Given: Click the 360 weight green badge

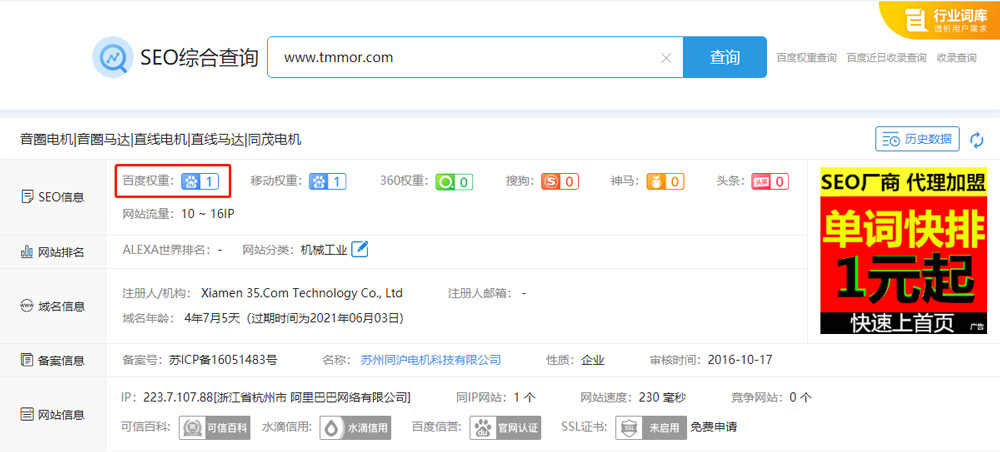Looking at the screenshot, I should [x=453, y=181].
